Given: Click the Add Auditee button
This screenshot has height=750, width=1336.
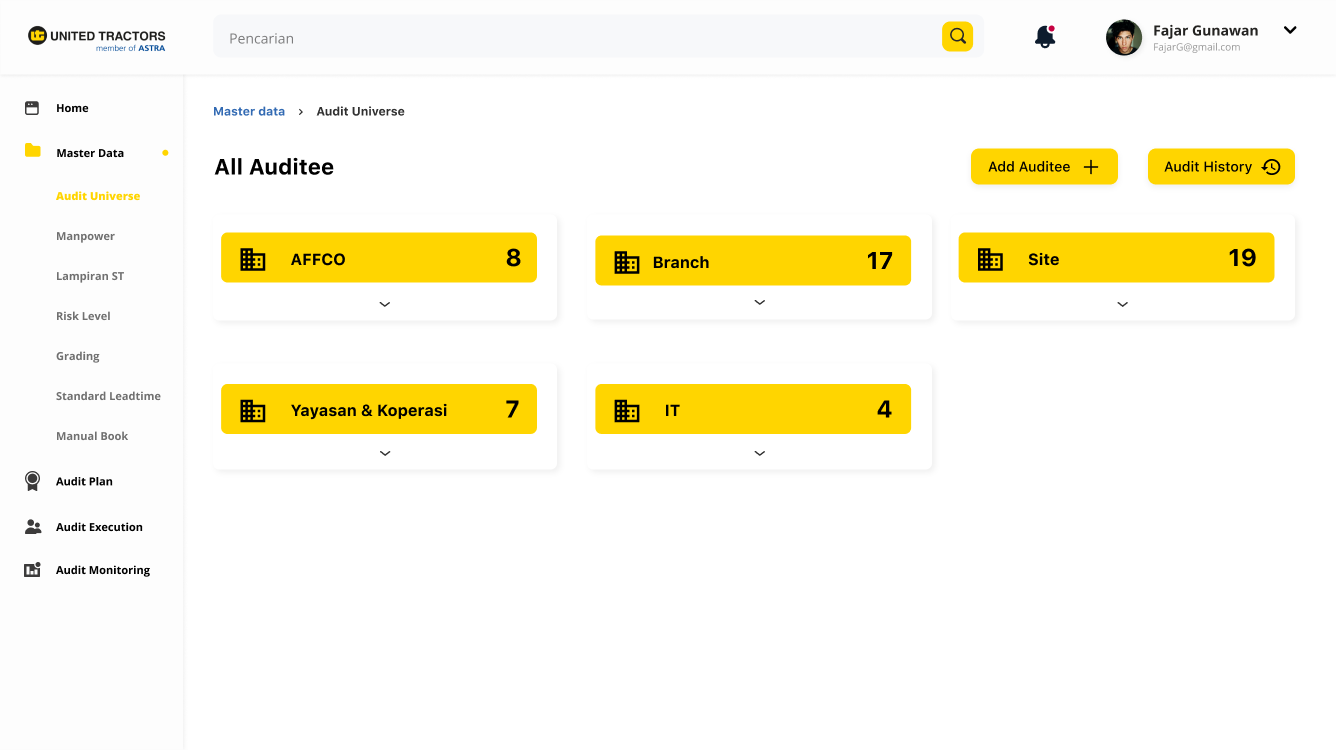Looking at the screenshot, I should tap(1044, 167).
